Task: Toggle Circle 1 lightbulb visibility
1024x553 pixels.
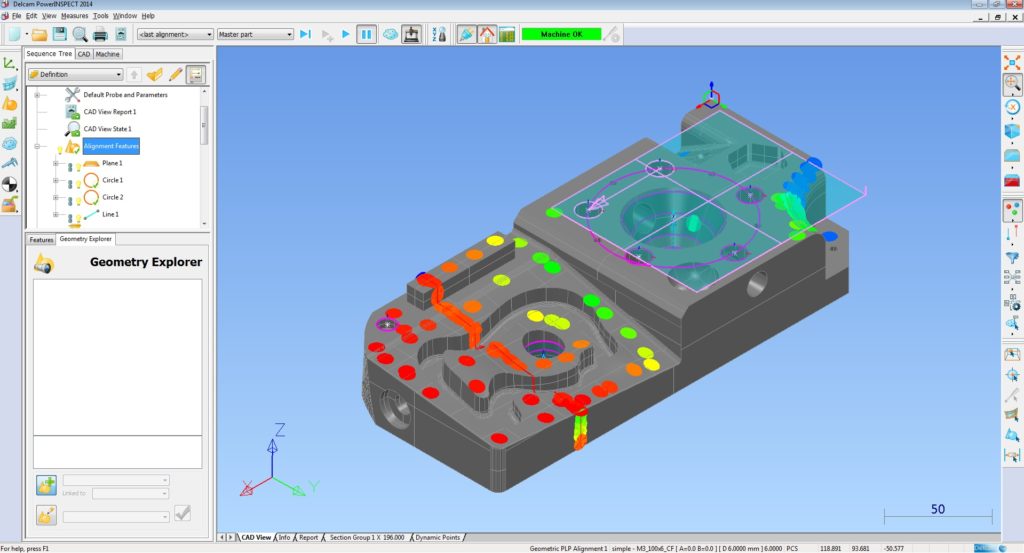Action: [x=78, y=184]
